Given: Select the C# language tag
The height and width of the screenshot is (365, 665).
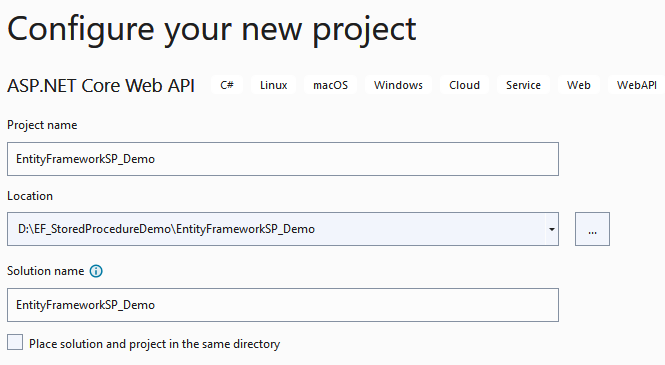Looking at the screenshot, I should (227, 85).
